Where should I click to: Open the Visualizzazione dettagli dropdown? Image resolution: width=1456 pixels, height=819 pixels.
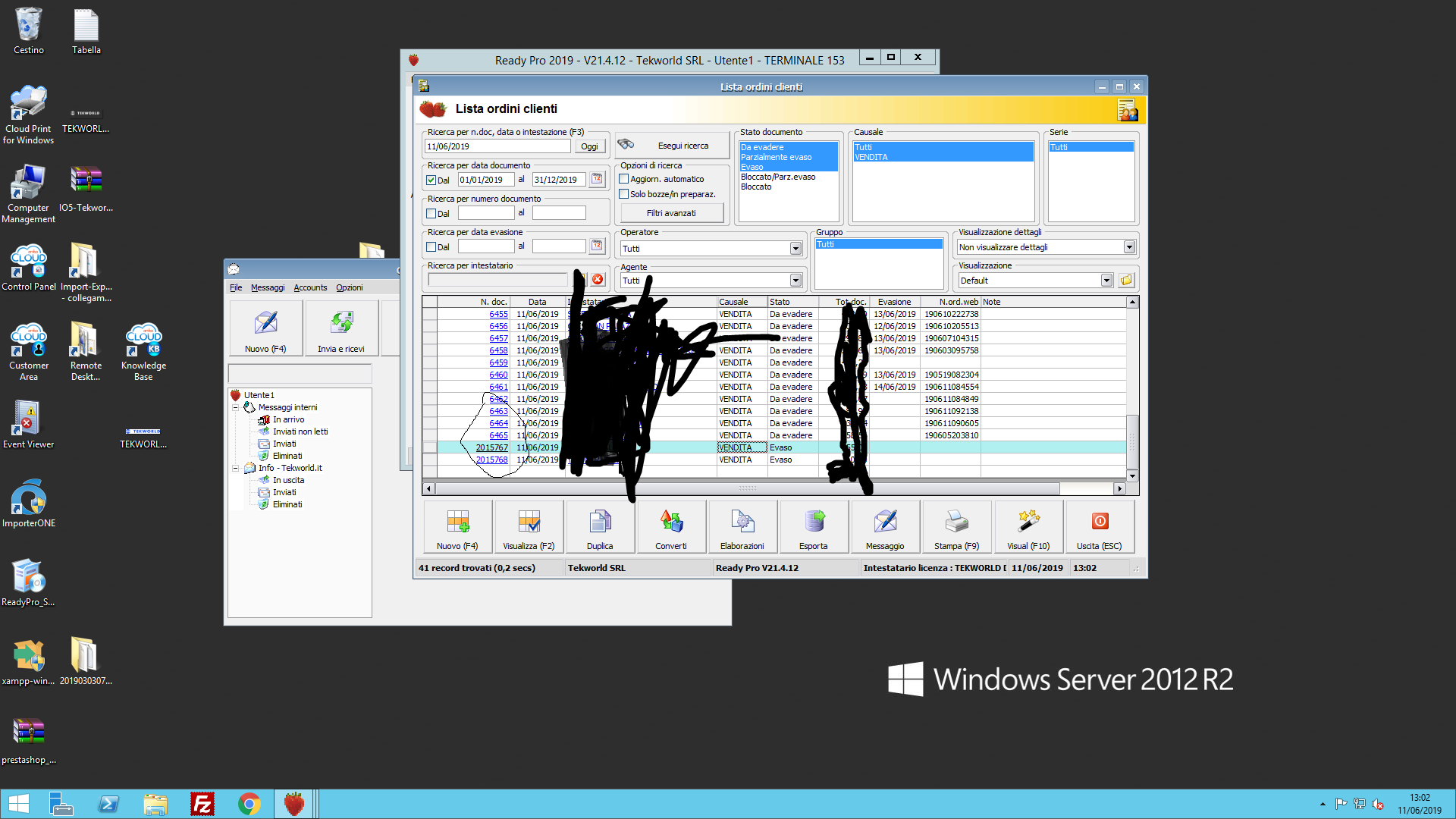(1128, 247)
